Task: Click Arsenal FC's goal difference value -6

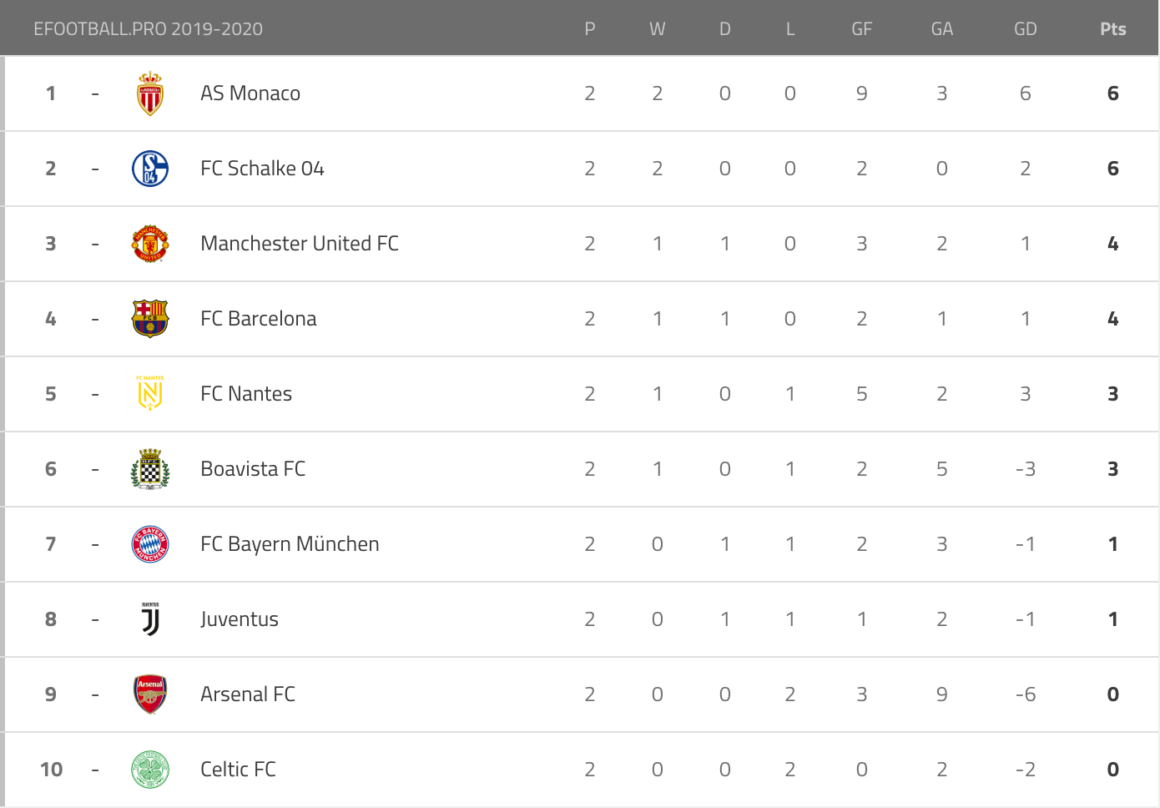Action: coord(1025,694)
